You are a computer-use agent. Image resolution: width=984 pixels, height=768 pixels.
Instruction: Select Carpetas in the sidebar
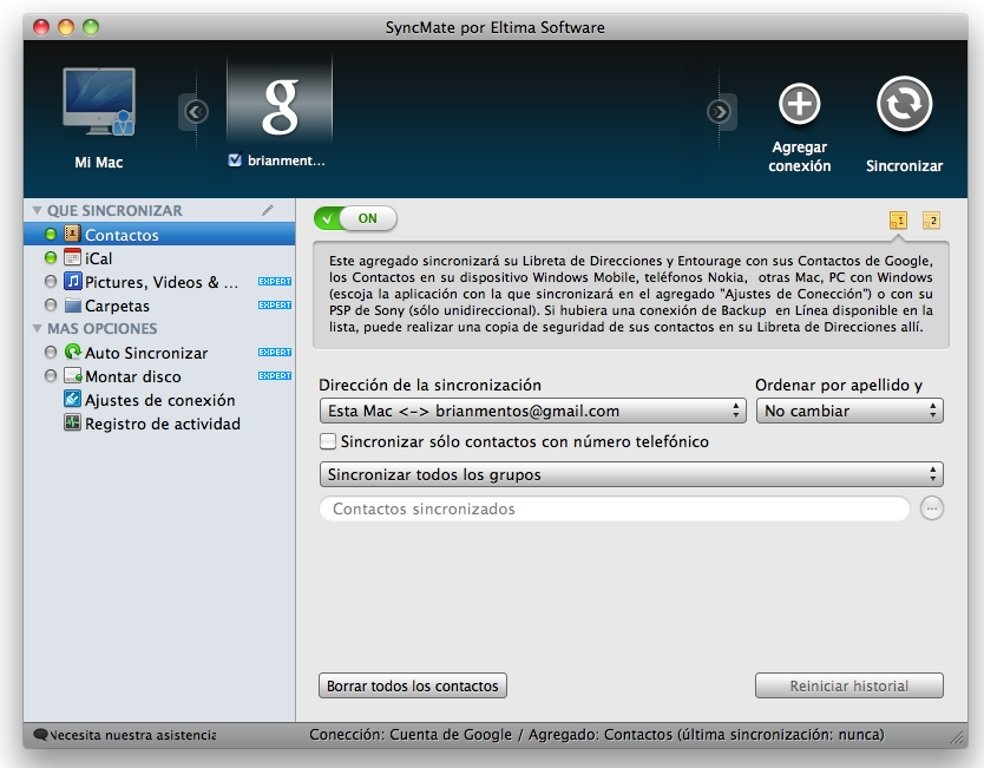[159, 306]
